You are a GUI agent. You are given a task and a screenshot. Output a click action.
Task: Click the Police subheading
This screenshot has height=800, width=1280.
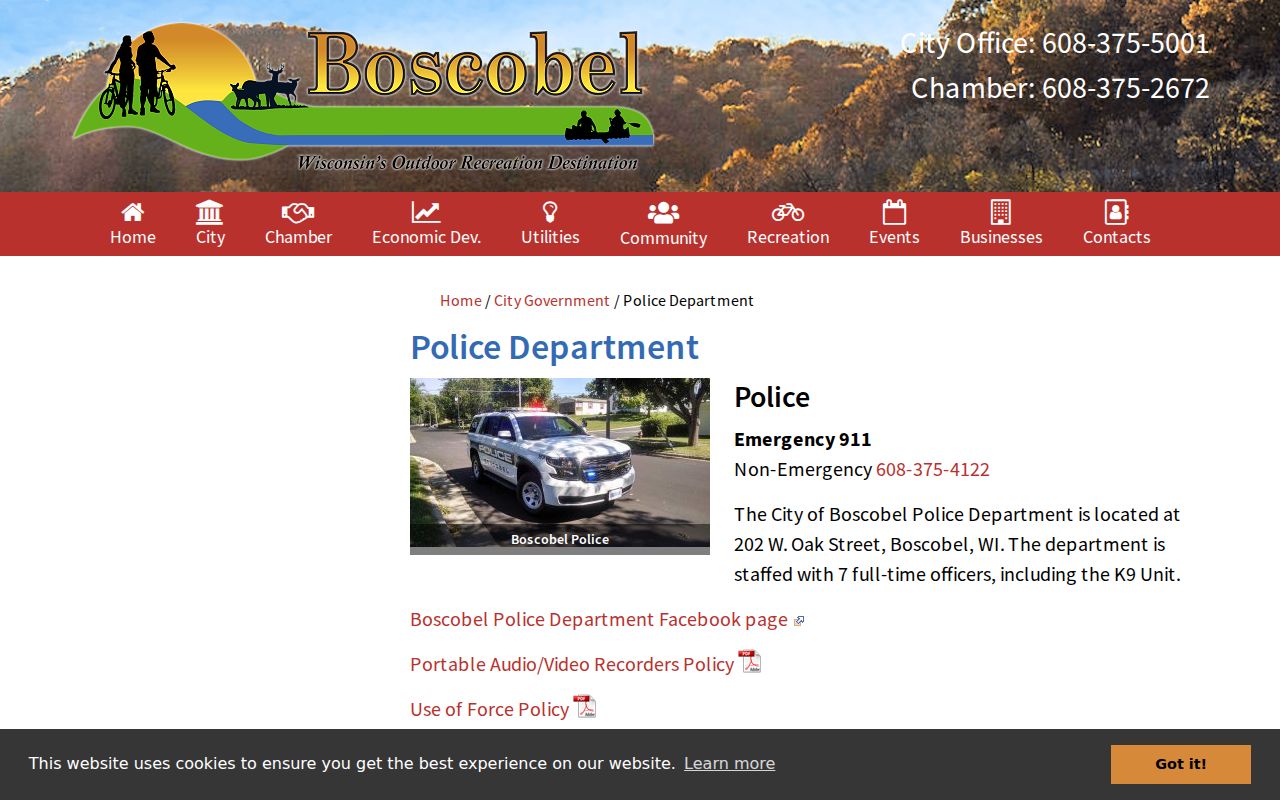click(772, 397)
